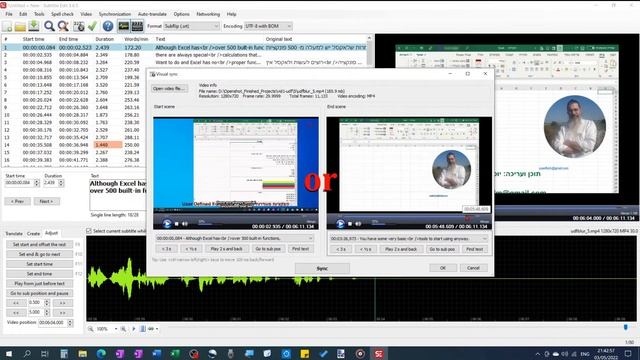640x360 pixels.
Task: Toggle the video player display toolbar icon
Action: coord(137,26)
